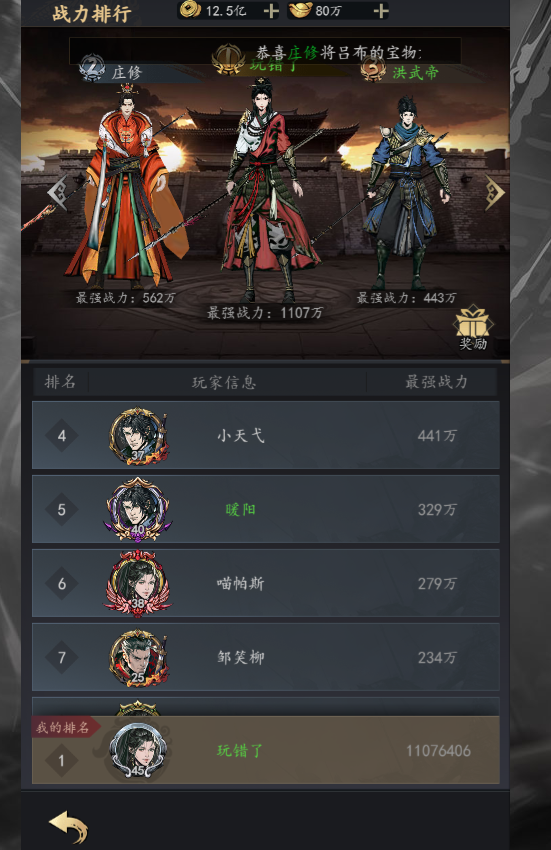Viewport: 551px width, 850px height.
Task: Add more copper coins with plus icon
Action: pyautogui.click(x=271, y=10)
